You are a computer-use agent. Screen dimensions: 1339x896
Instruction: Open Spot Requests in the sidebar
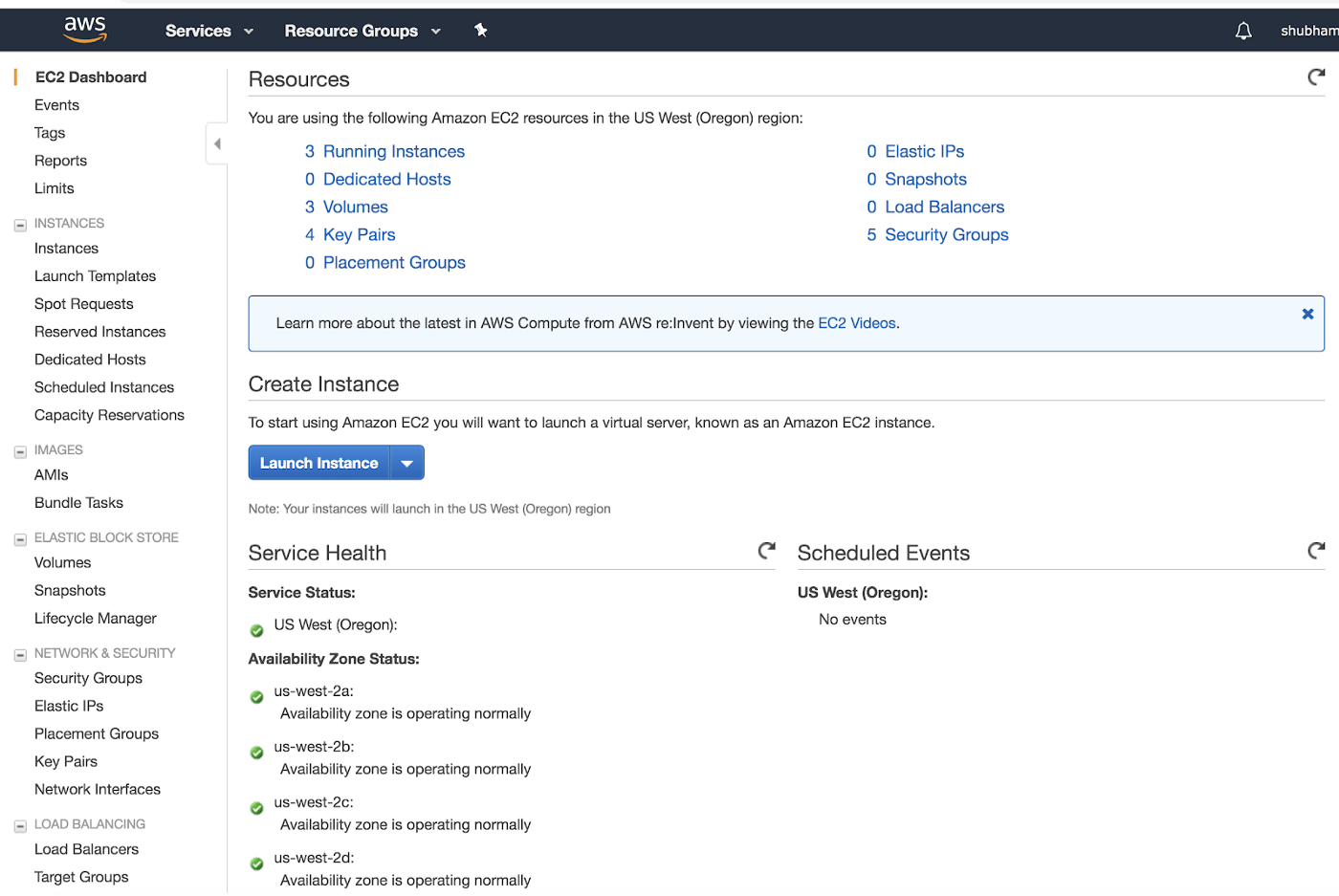point(83,304)
